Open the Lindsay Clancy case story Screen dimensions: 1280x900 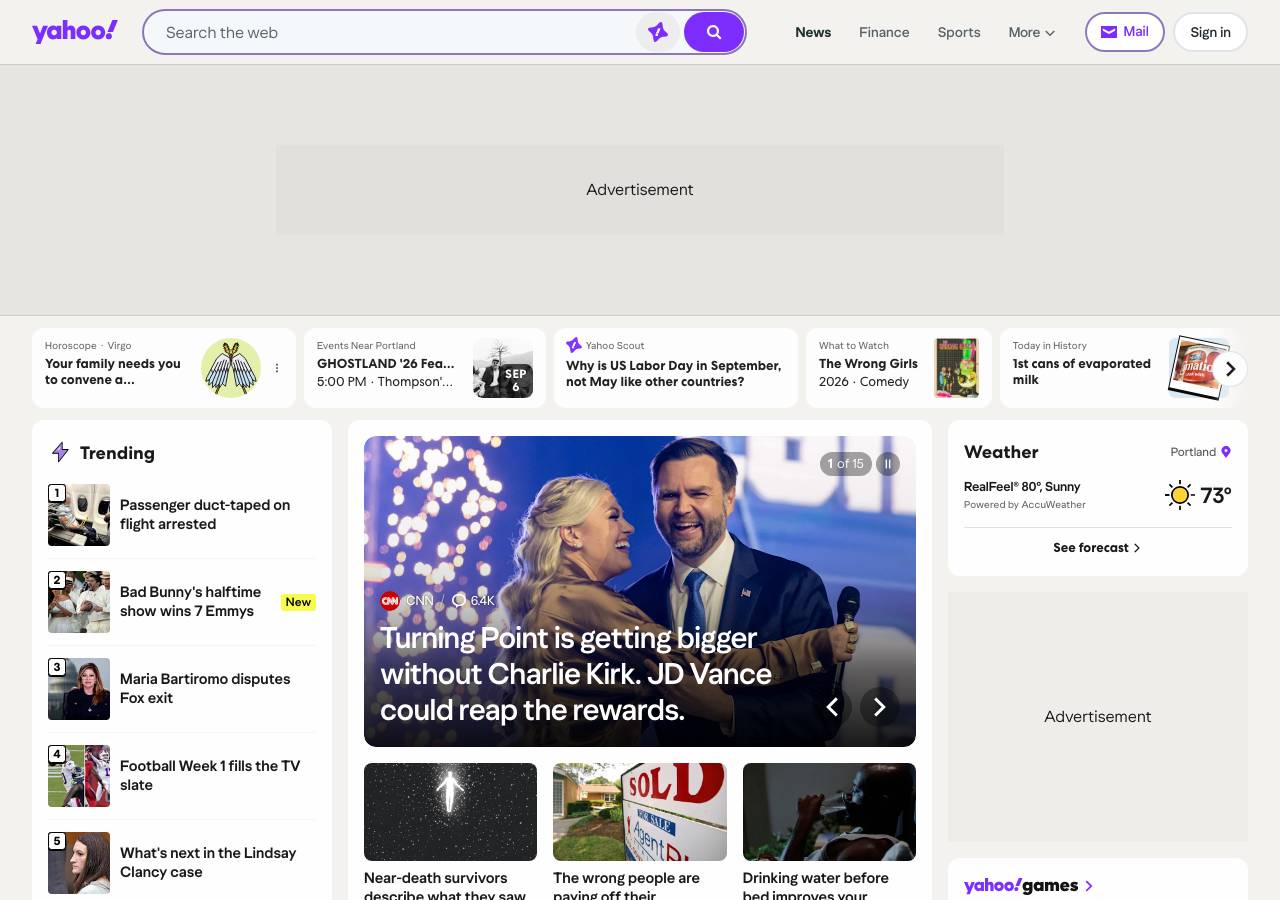208,862
